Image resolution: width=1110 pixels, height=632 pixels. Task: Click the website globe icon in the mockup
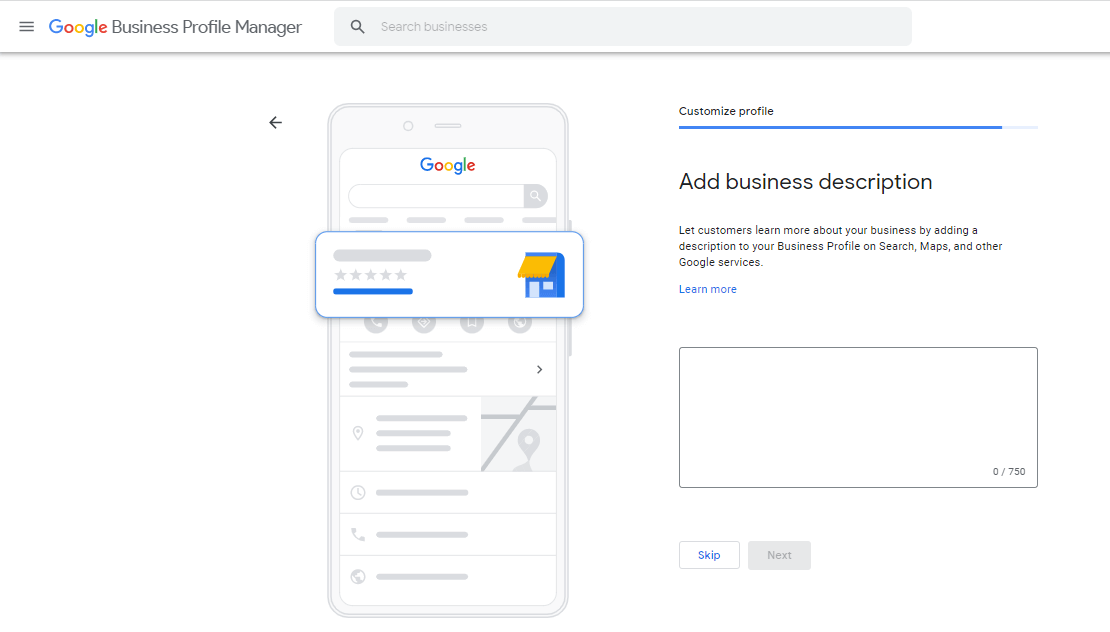tap(520, 322)
